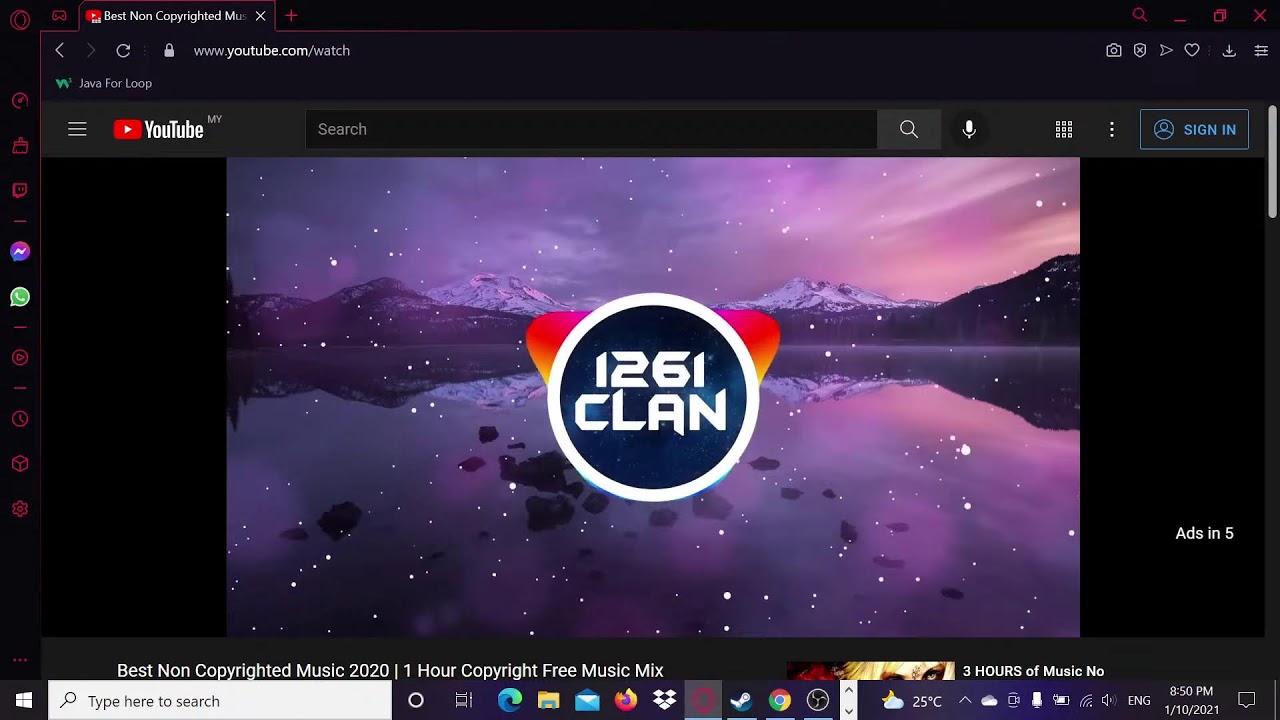Launch Firefox from taskbar
The height and width of the screenshot is (720, 1280).
626,701
